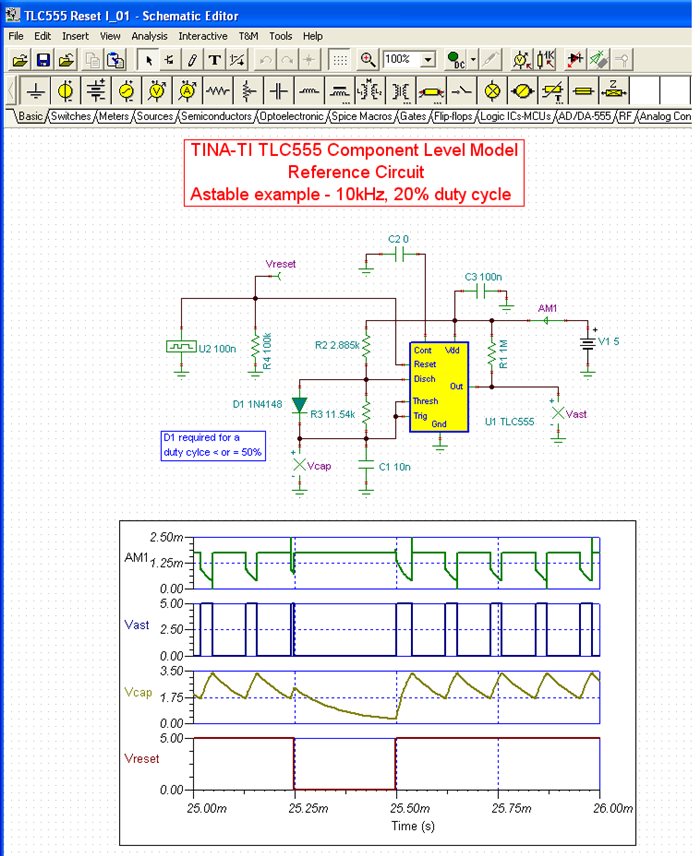This screenshot has height=856, width=700.
Task: Open the Edit menu
Action: point(43,36)
